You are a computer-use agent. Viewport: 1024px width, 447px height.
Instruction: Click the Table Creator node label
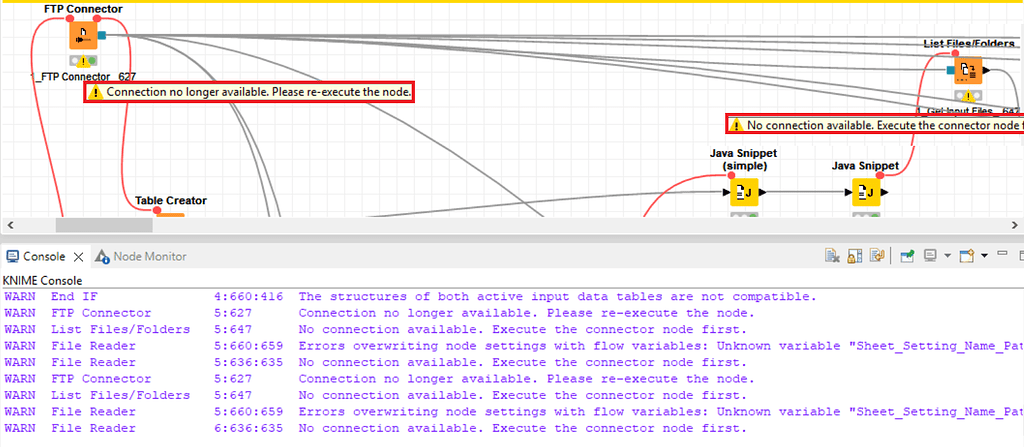coord(170,201)
